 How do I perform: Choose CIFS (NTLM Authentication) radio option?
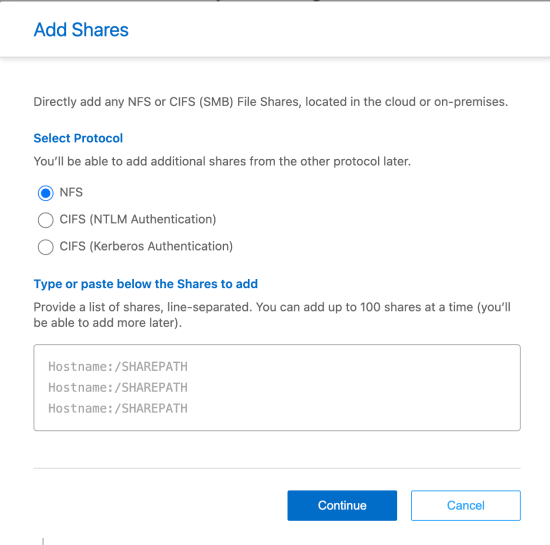coord(46,220)
